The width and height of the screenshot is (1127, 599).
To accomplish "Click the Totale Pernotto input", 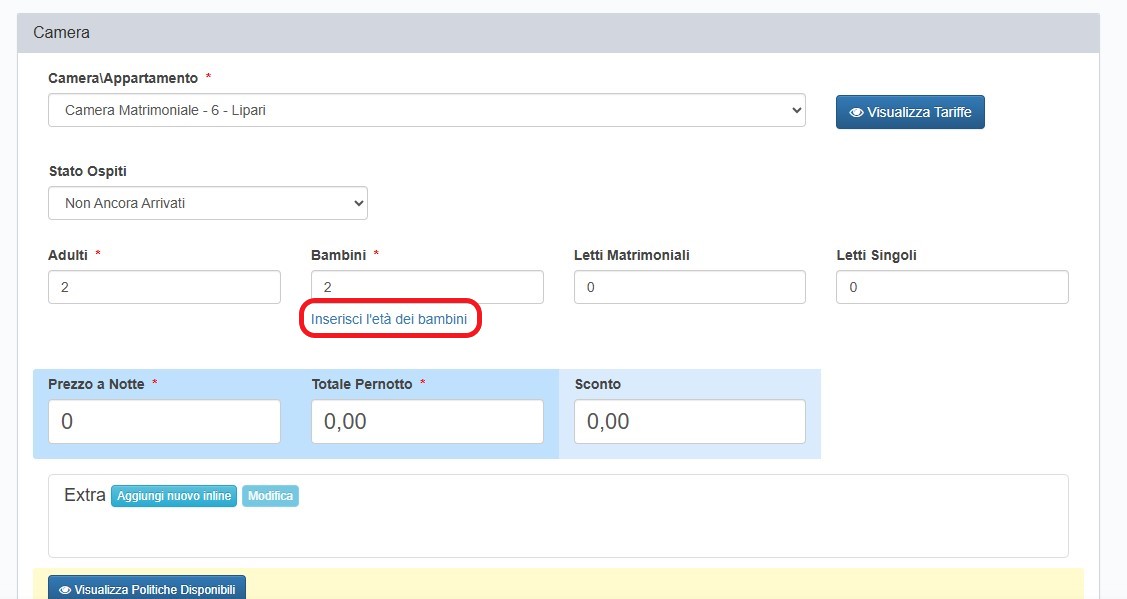I will tap(427, 422).
